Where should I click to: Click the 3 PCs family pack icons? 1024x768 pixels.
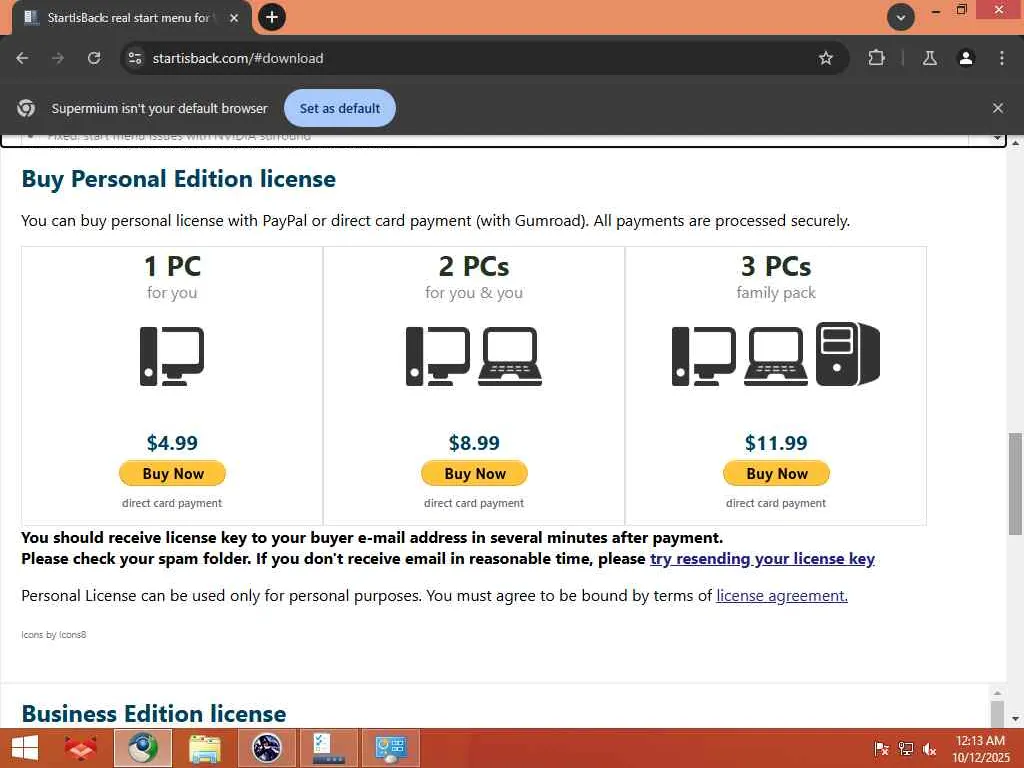[776, 354]
